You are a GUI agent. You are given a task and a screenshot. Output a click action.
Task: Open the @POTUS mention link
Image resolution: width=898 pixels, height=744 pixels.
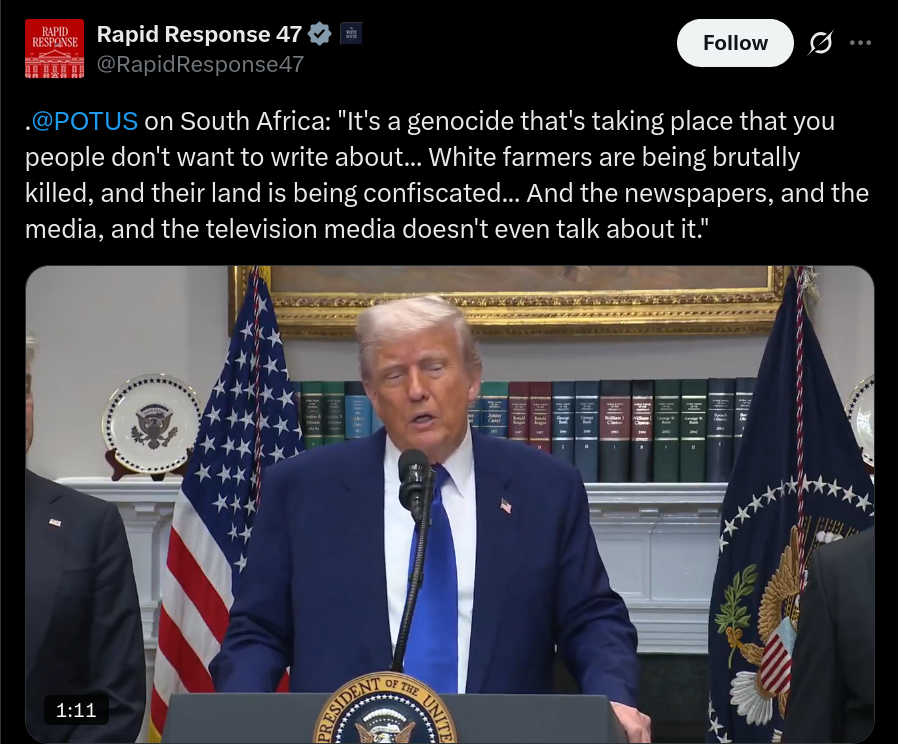85,121
